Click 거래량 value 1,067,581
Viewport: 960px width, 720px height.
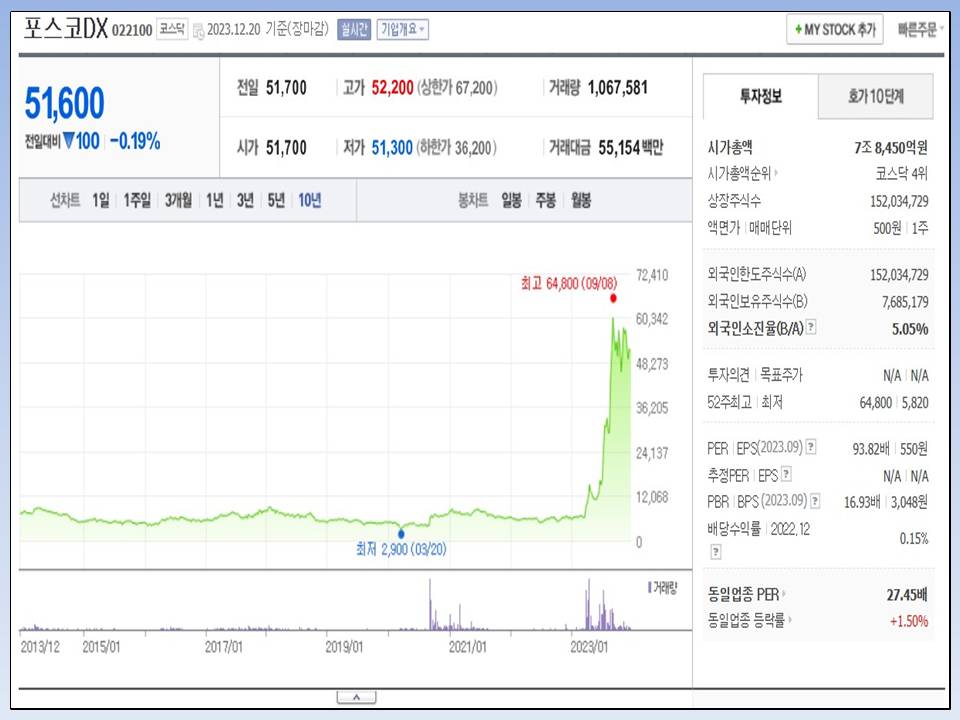click(618, 88)
